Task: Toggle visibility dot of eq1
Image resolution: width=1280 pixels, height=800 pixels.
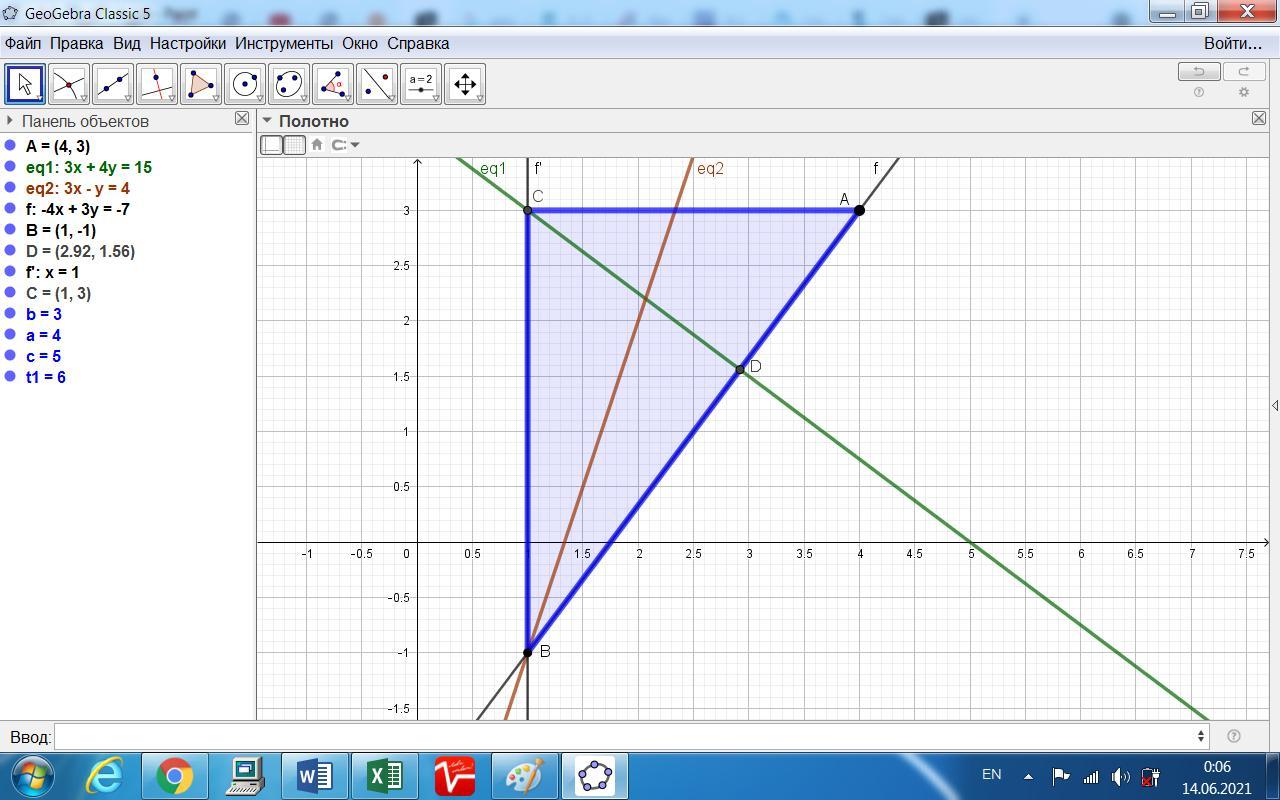Action: click(11, 167)
